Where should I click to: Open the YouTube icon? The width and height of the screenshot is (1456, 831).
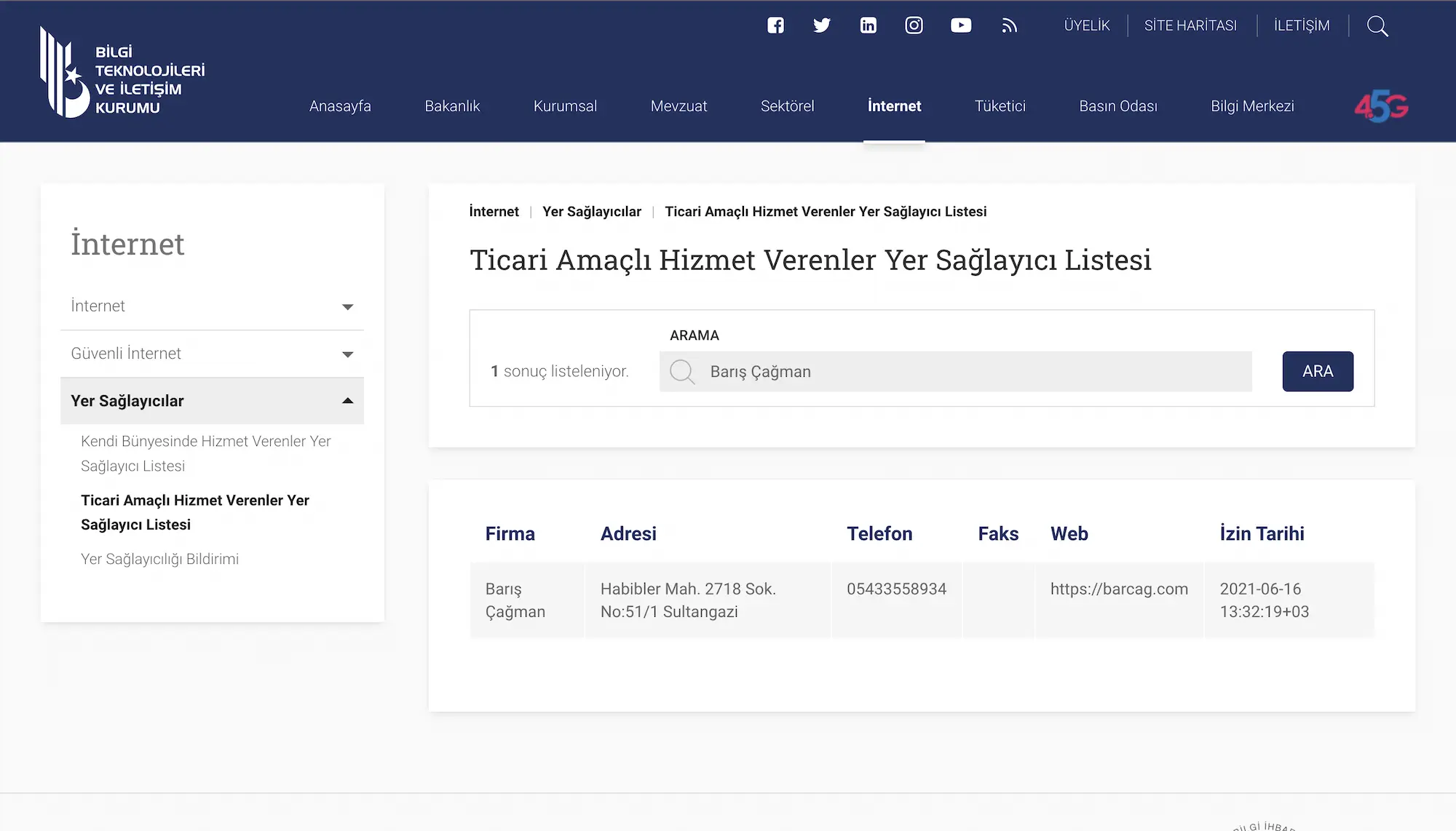click(960, 25)
